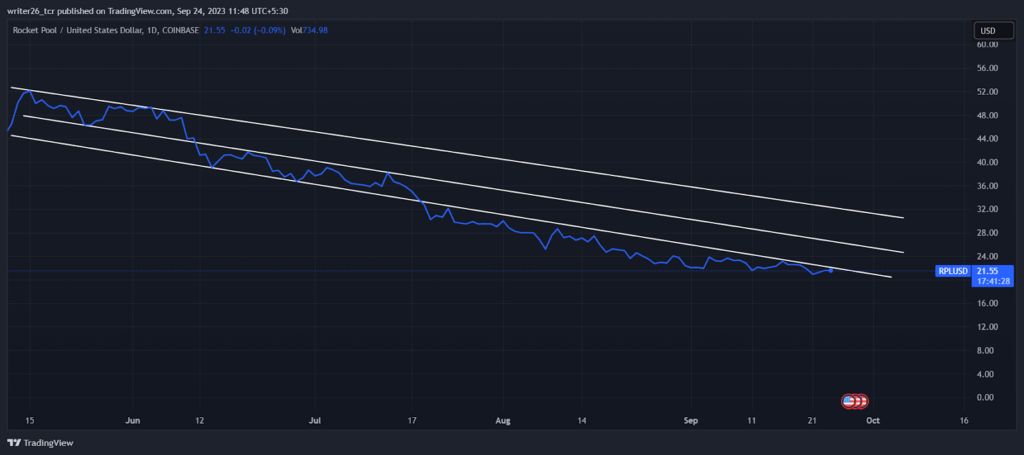The image size is (1024, 455).
Task: Click the Jul label on time axis
Action: (x=315, y=420)
